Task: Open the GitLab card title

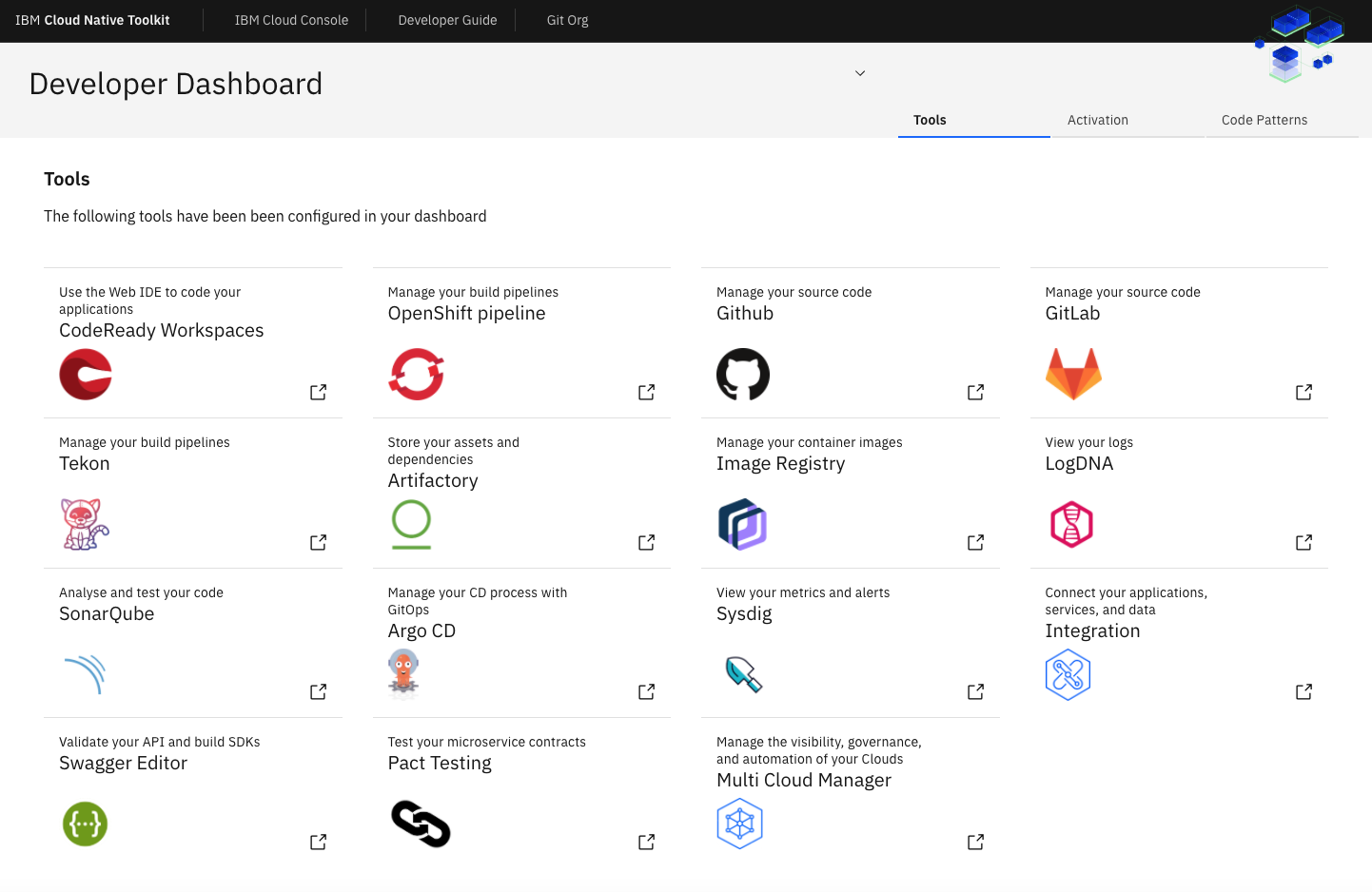Action: coord(1072,313)
